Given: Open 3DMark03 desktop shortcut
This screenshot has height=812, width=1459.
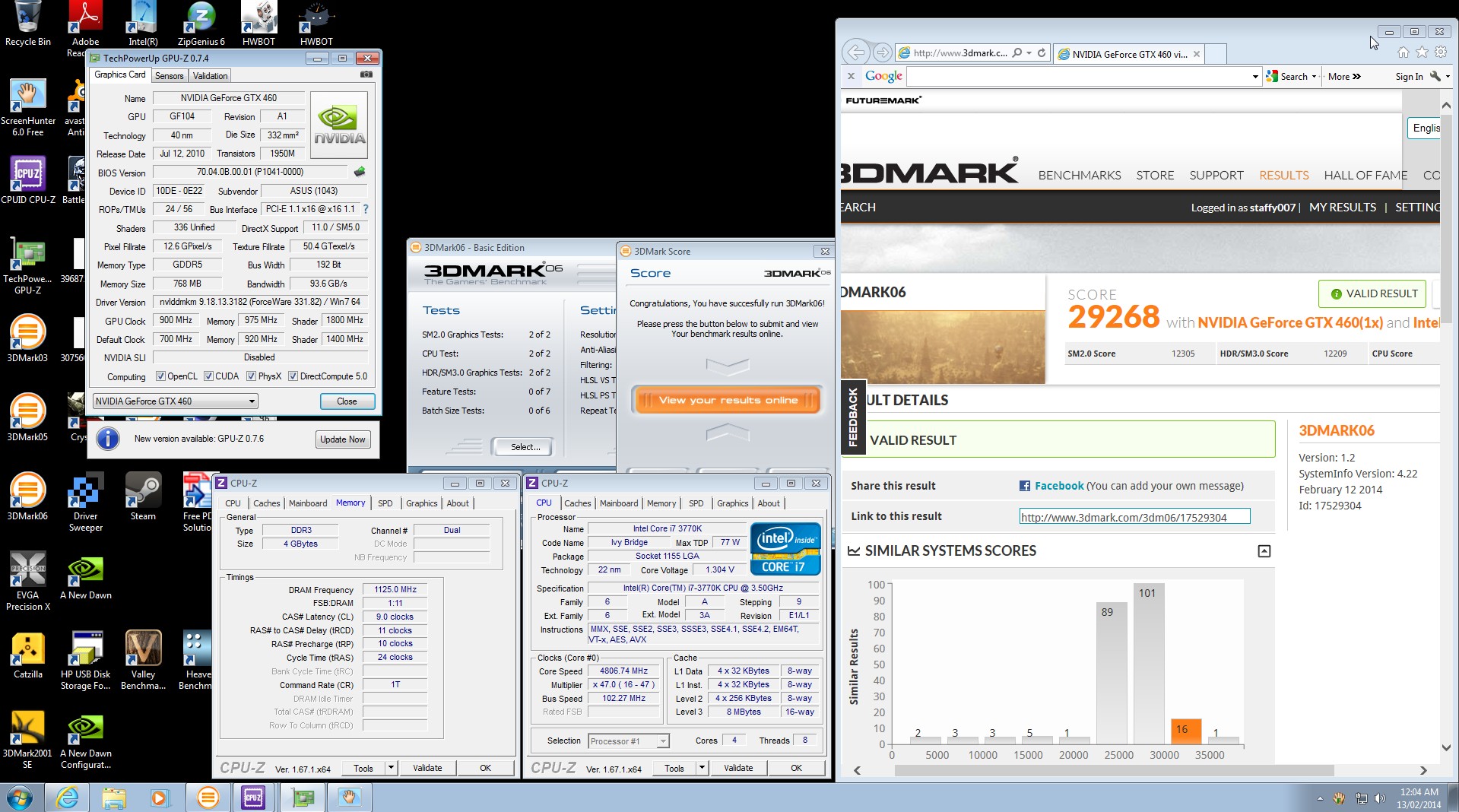Looking at the screenshot, I should [x=27, y=339].
